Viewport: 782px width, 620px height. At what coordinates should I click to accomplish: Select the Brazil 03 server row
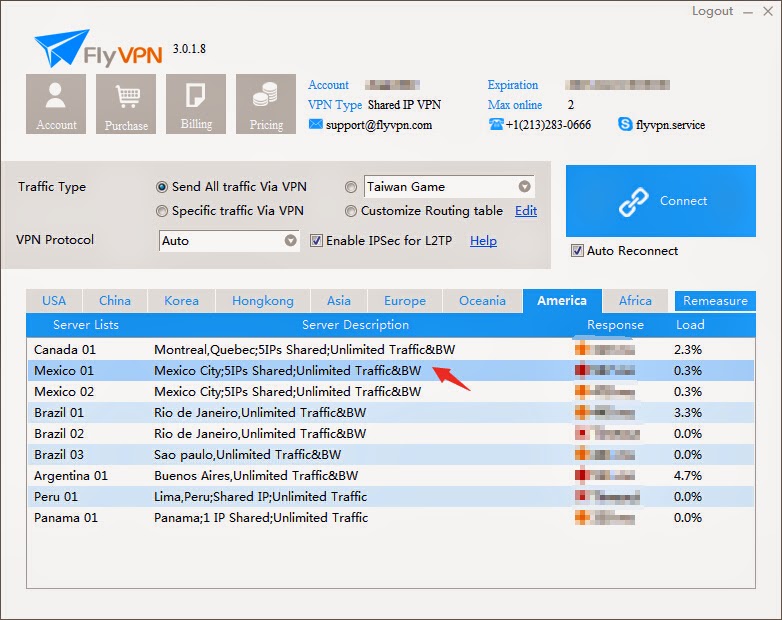point(391,454)
